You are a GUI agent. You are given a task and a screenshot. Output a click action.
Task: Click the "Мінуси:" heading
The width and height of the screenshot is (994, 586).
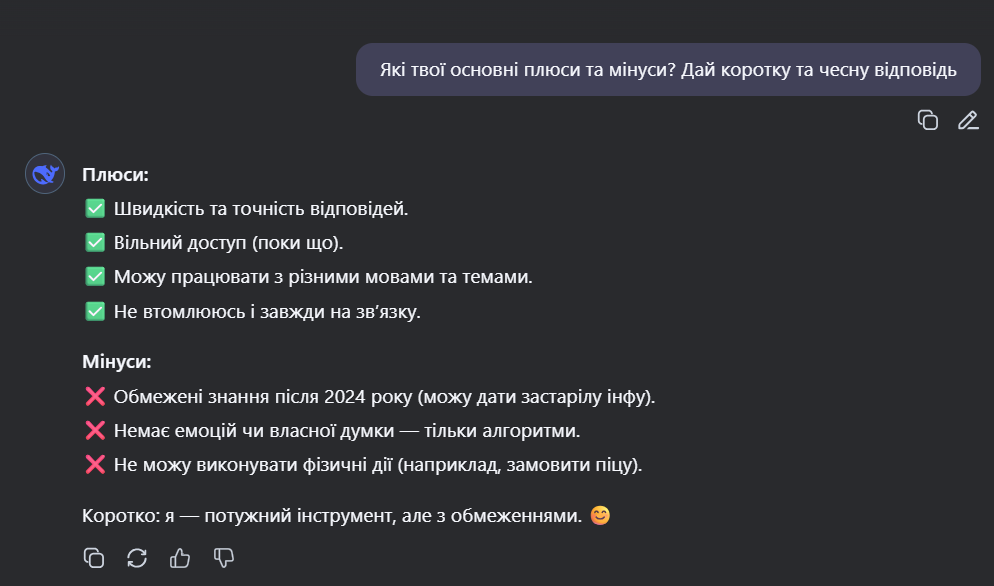tap(117, 361)
